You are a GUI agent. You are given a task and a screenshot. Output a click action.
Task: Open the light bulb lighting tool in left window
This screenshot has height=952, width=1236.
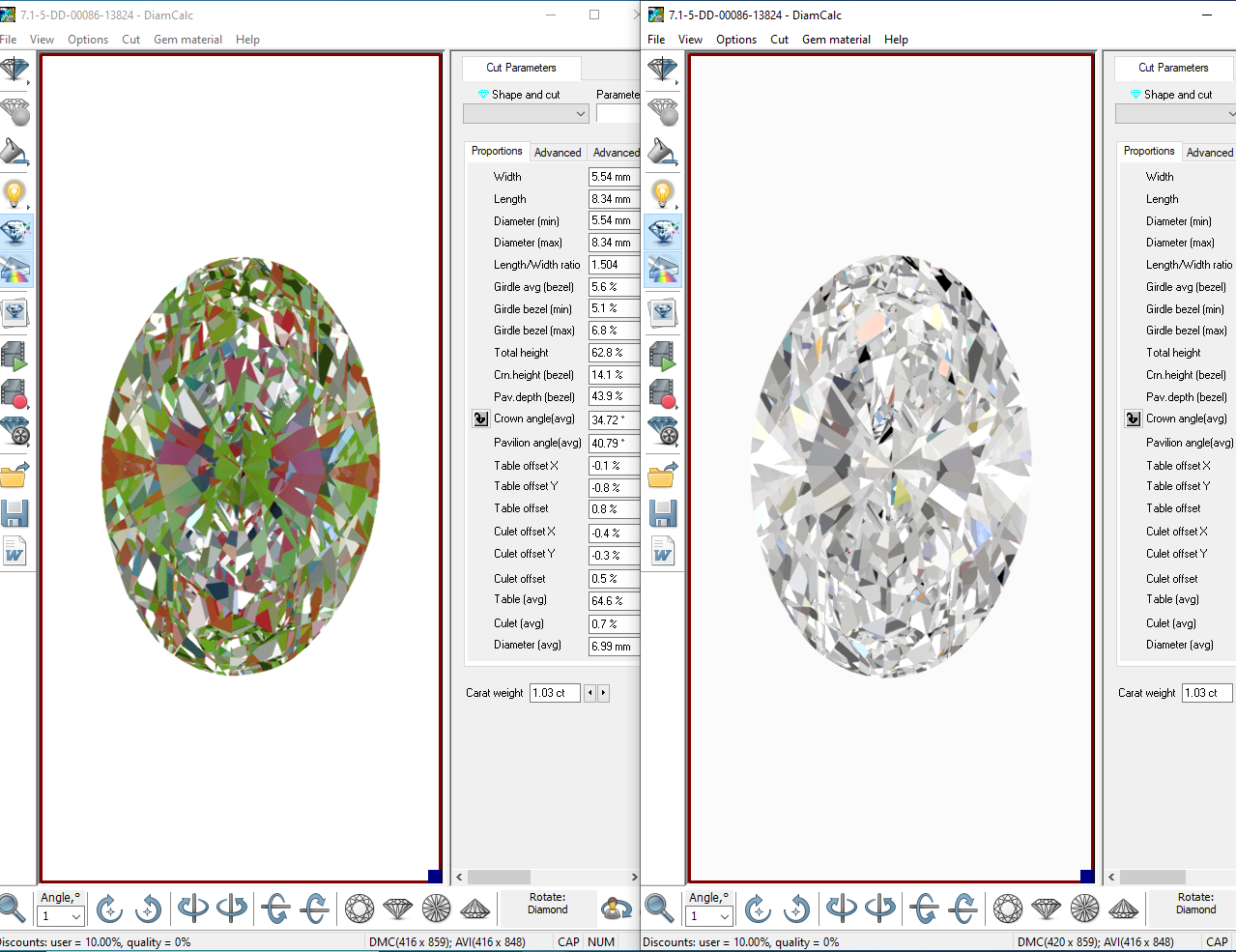click(x=15, y=193)
